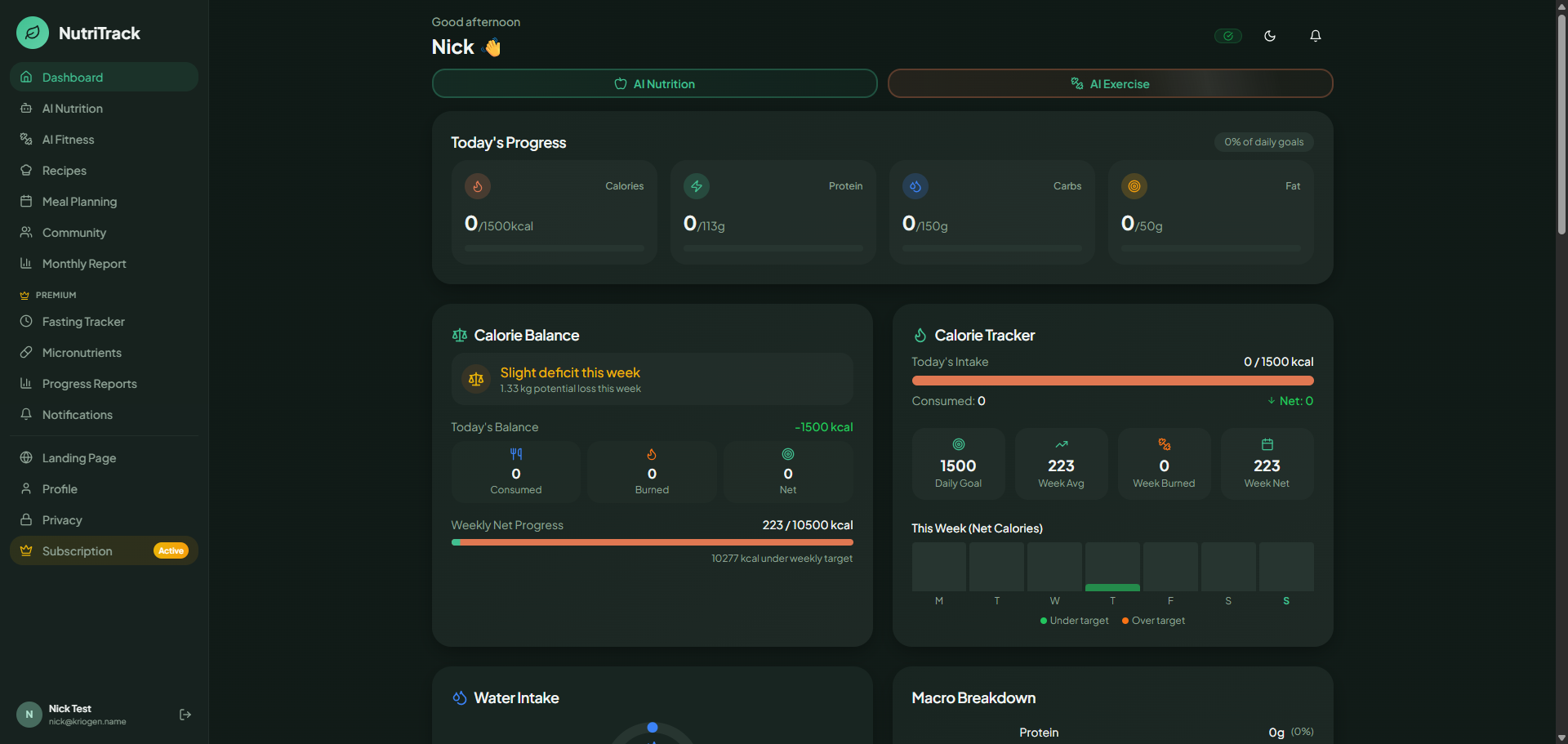Toggle dark mode with the moon icon

1269,36
